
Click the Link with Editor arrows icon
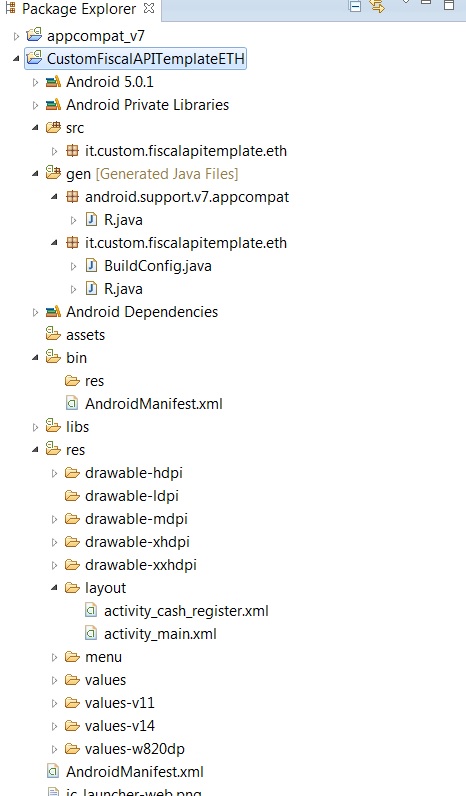point(377,5)
